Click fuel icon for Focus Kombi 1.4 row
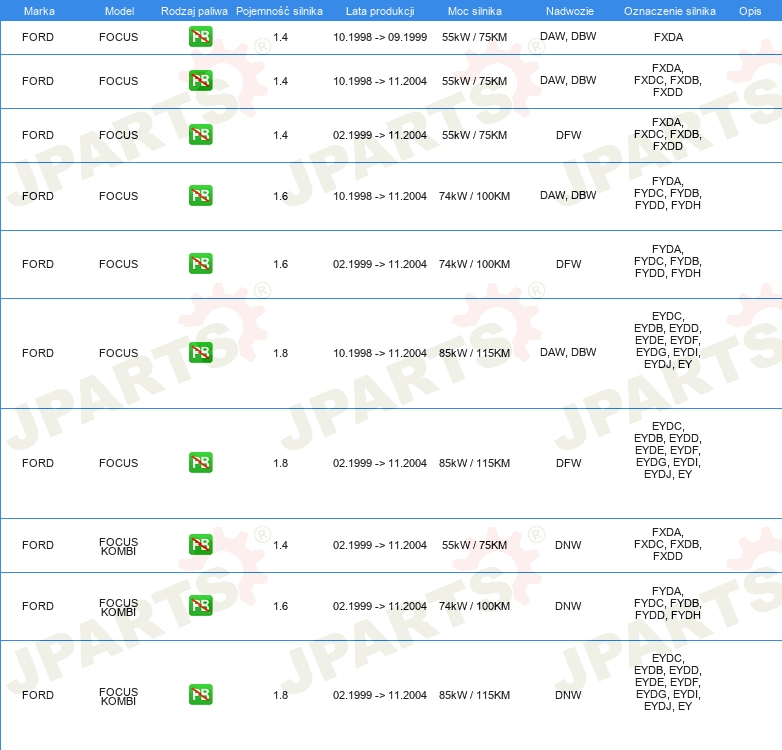The image size is (782, 750). [x=200, y=545]
